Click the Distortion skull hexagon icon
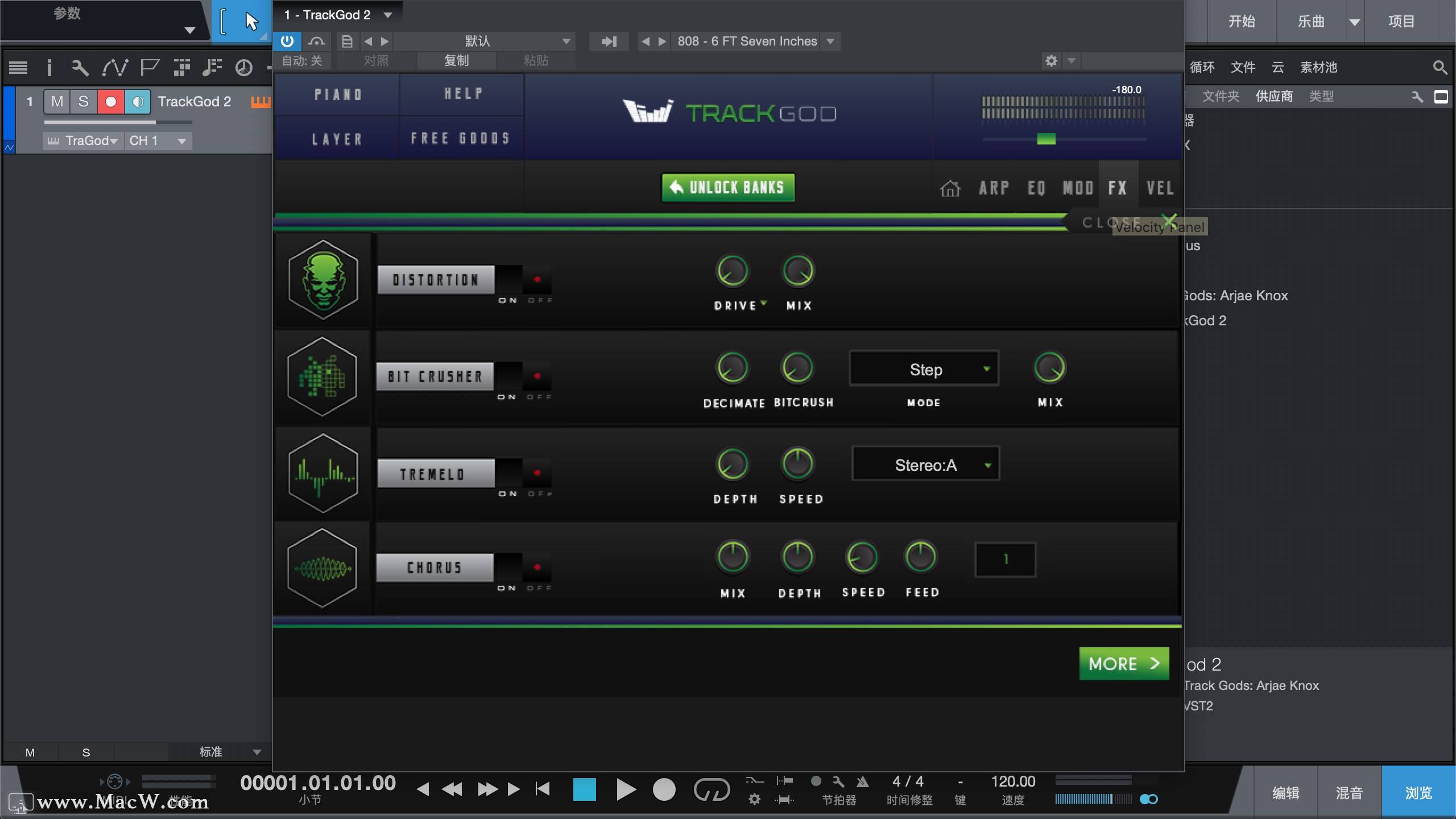The image size is (1456, 819). 323,280
